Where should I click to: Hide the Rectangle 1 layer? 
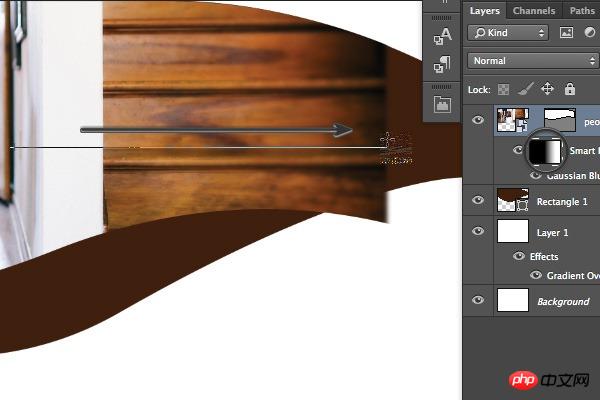(478, 200)
